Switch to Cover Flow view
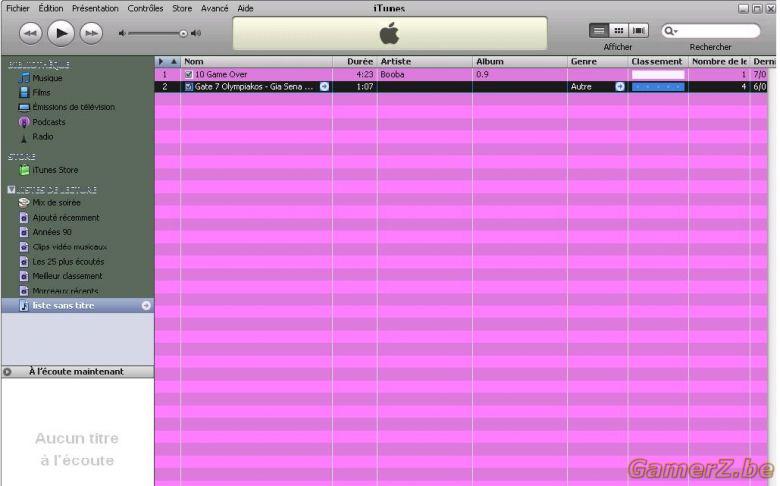The width and height of the screenshot is (780, 486). click(x=638, y=31)
